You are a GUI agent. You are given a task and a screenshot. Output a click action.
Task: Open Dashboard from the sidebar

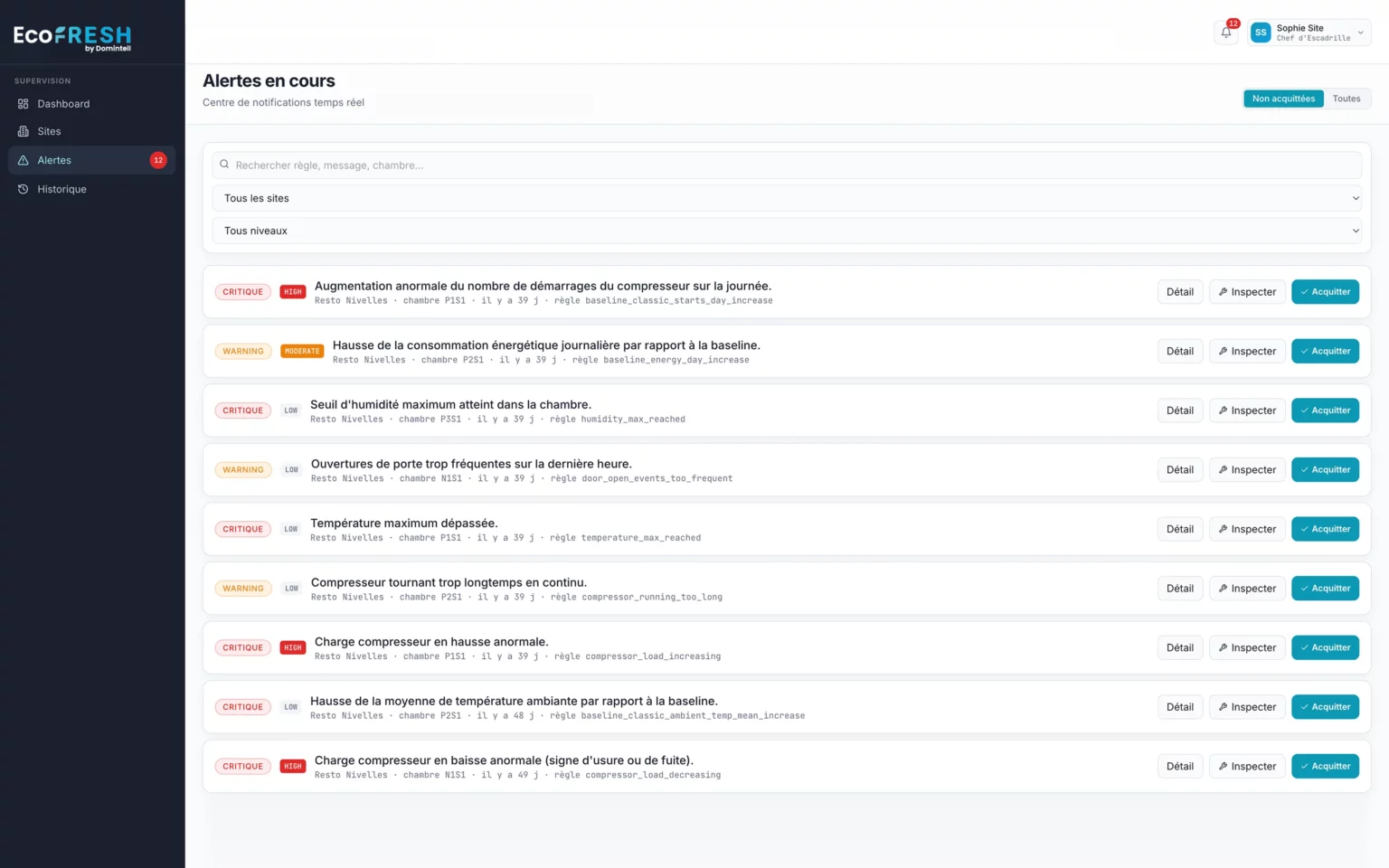91,104
